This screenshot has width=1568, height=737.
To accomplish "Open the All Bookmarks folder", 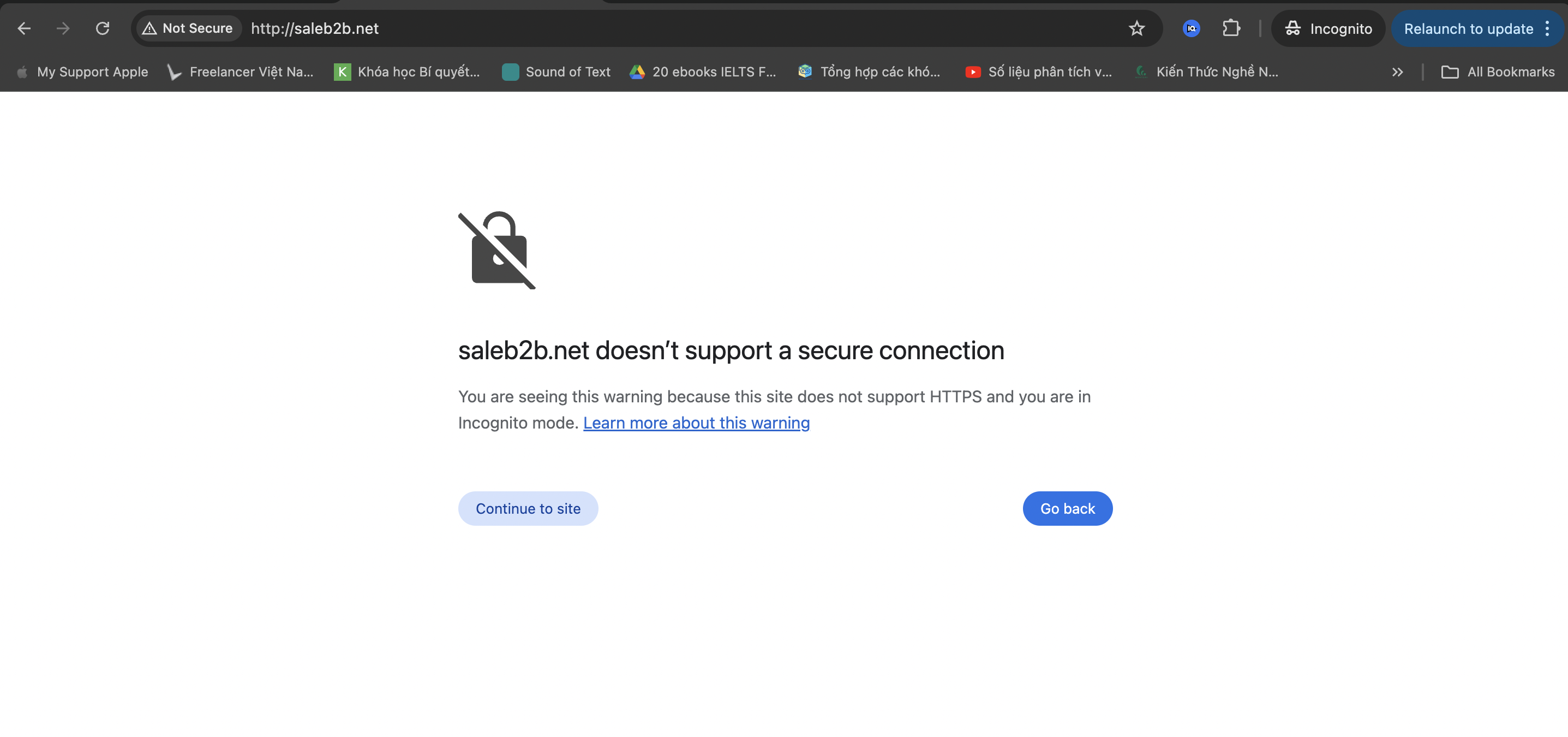I will click(x=1498, y=73).
